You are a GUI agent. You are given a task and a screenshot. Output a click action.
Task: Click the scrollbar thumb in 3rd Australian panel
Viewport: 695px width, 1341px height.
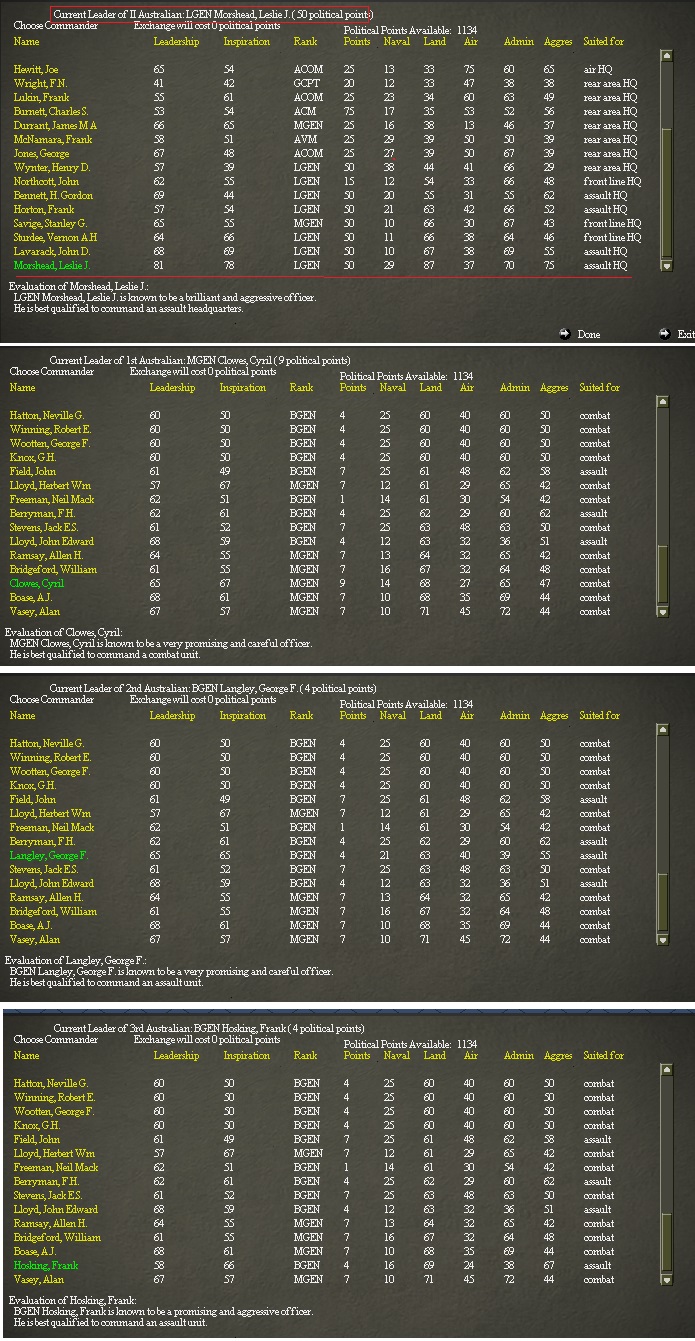(x=666, y=1242)
